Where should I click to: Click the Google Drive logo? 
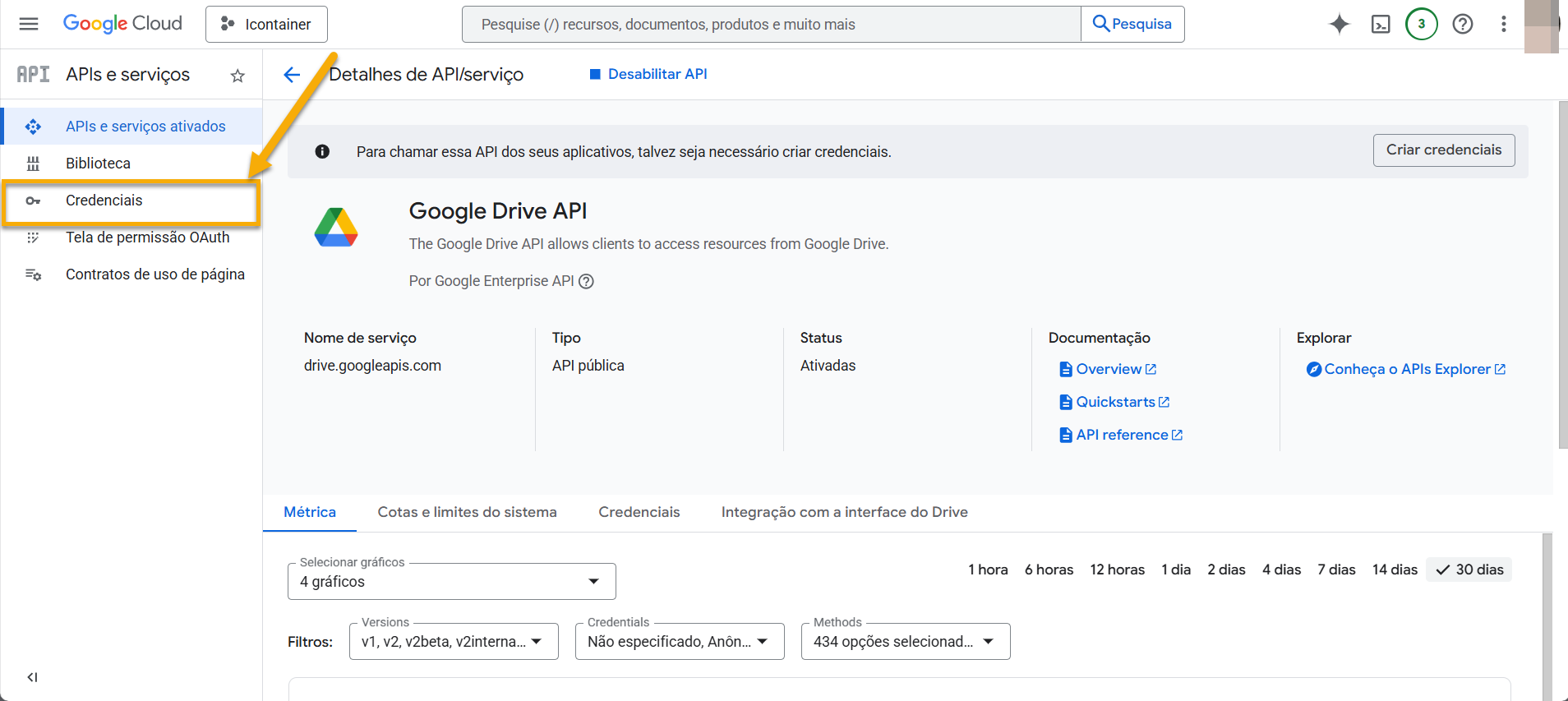[x=336, y=228]
